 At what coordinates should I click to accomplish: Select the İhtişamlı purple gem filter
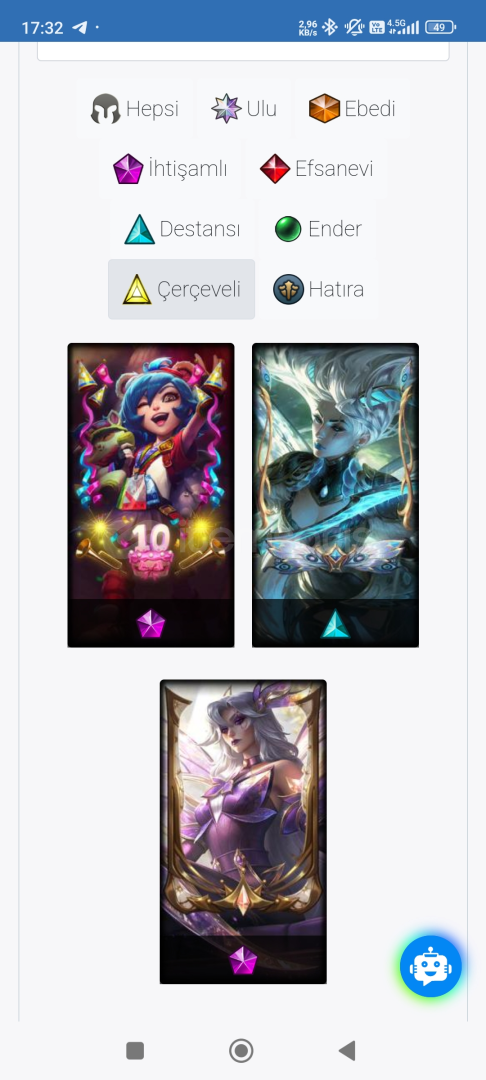[x=170, y=169]
